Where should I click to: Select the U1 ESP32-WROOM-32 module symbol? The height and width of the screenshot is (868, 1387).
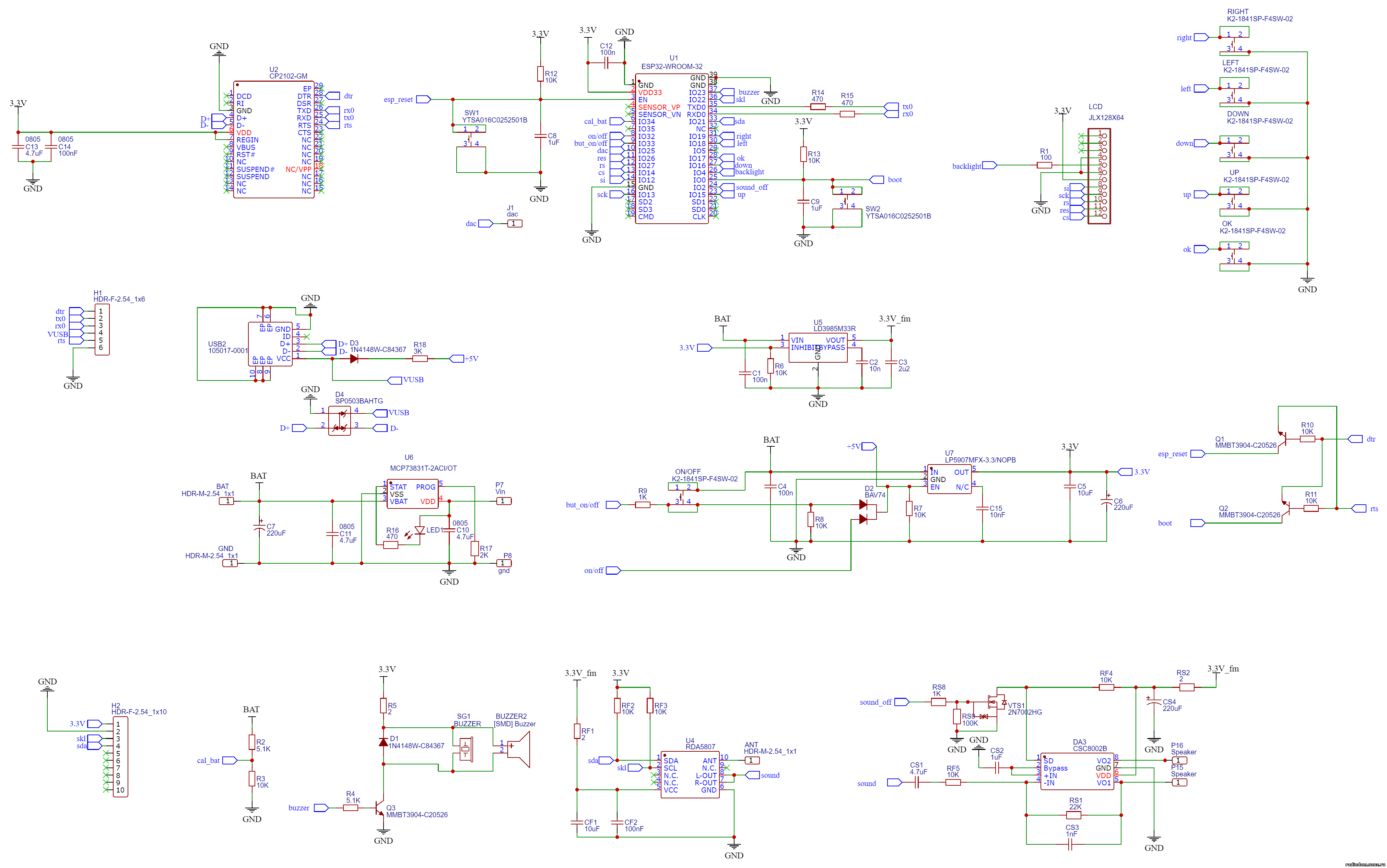(671, 148)
